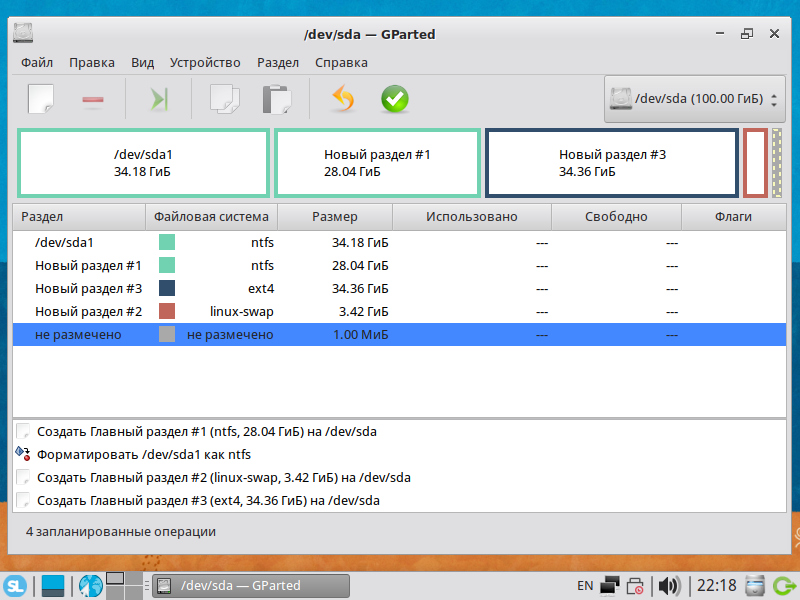Click the New partition toolbar icon

[41, 99]
